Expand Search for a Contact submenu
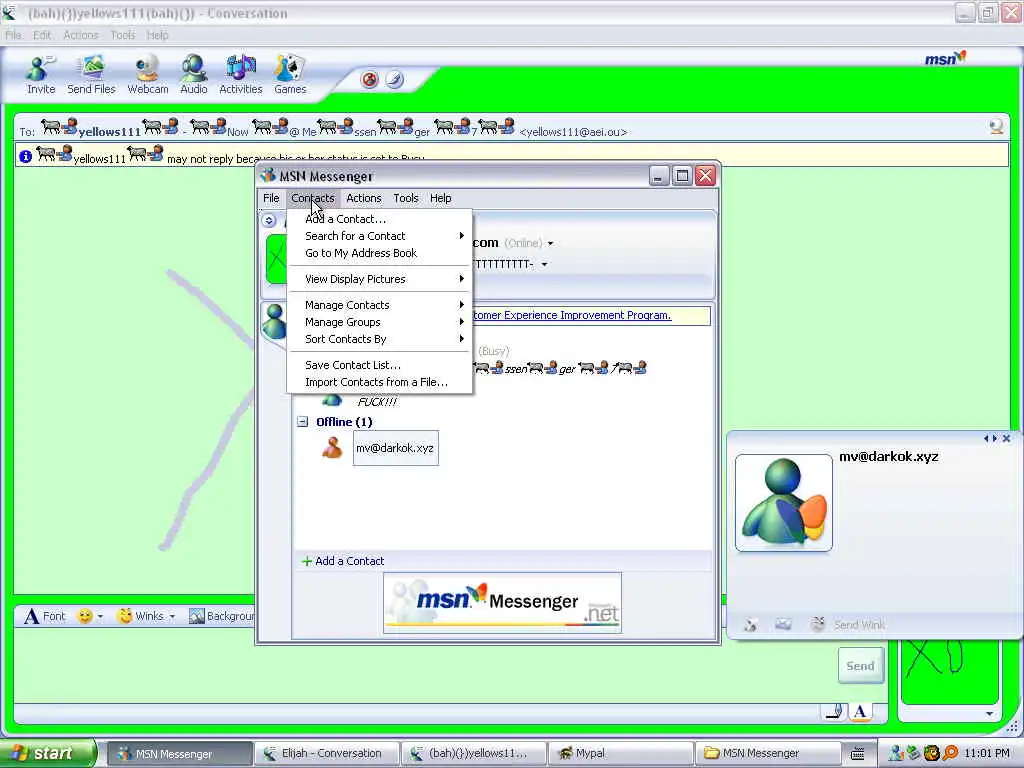This screenshot has height=768, width=1024. [x=379, y=236]
